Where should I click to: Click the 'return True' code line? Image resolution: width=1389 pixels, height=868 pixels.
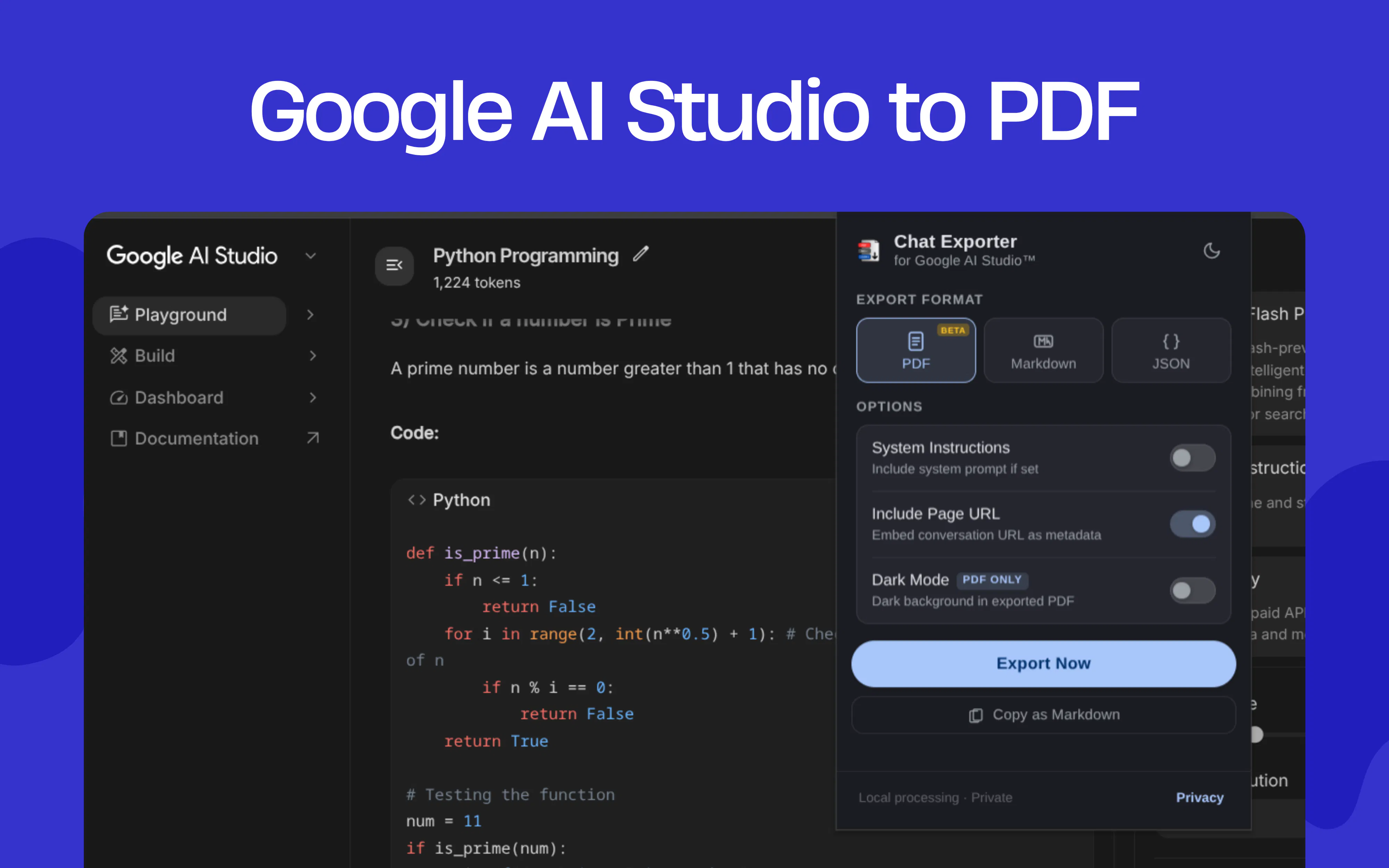(496, 741)
